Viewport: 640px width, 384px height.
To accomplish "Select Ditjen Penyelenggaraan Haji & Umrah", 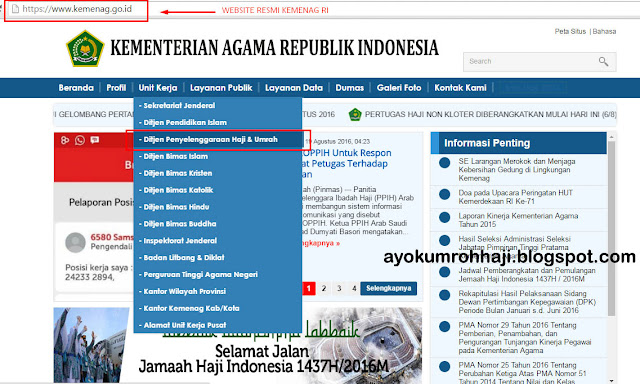I will click(218, 140).
